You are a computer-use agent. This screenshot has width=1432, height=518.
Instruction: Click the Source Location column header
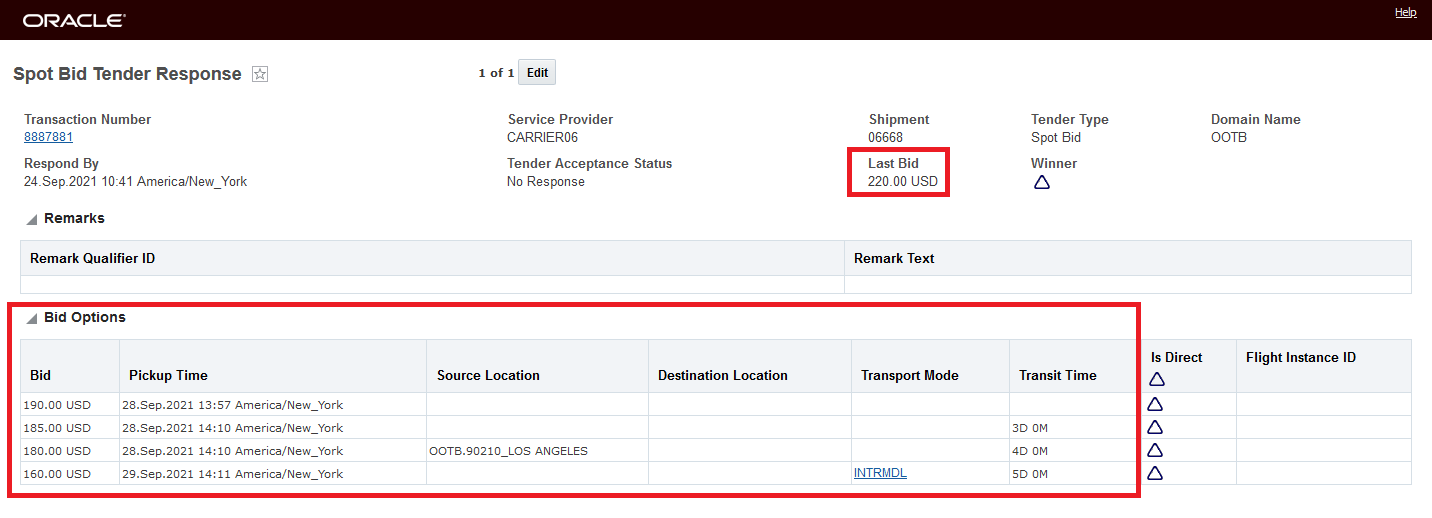(488, 375)
